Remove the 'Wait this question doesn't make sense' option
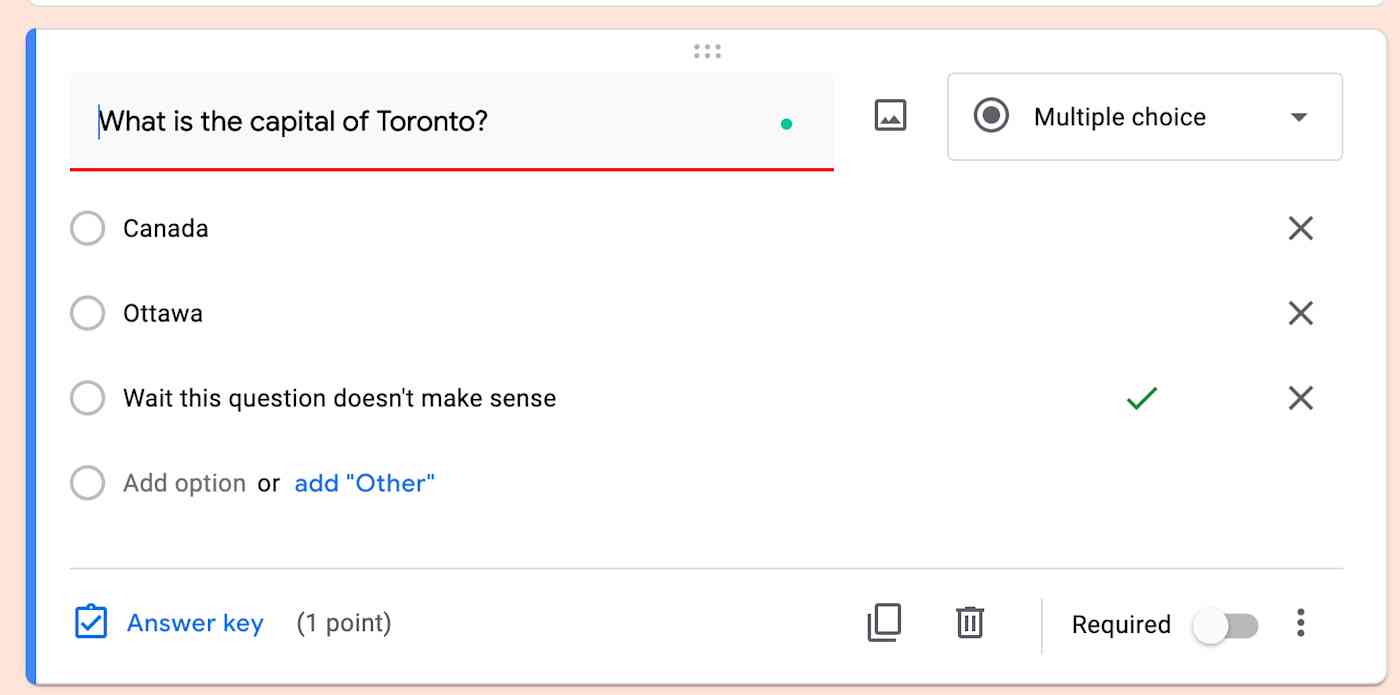The width and height of the screenshot is (1400, 695). [x=1300, y=398]
